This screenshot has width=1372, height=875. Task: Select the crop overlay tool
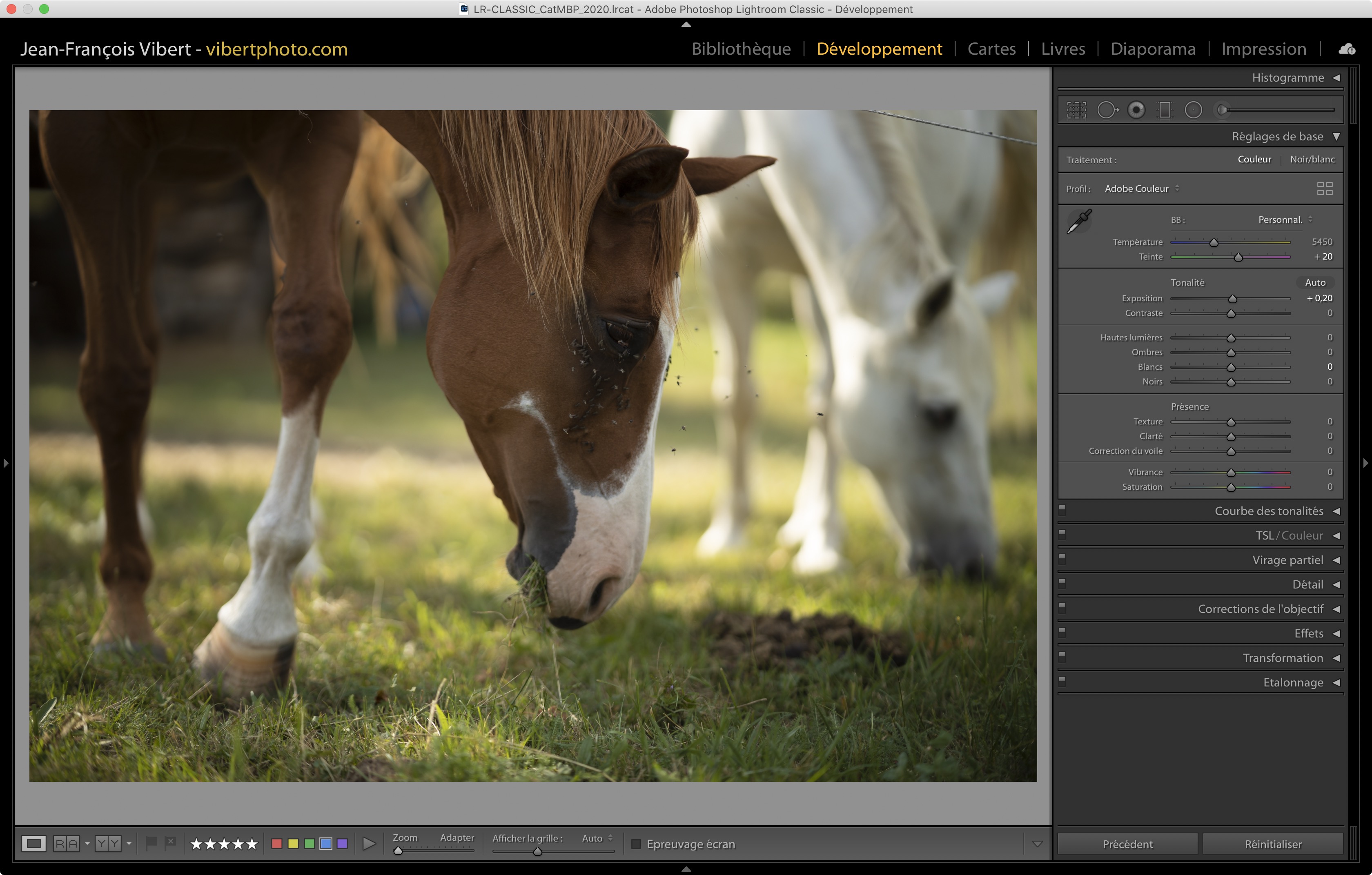pyautogui.click(x=1076, y=110)
